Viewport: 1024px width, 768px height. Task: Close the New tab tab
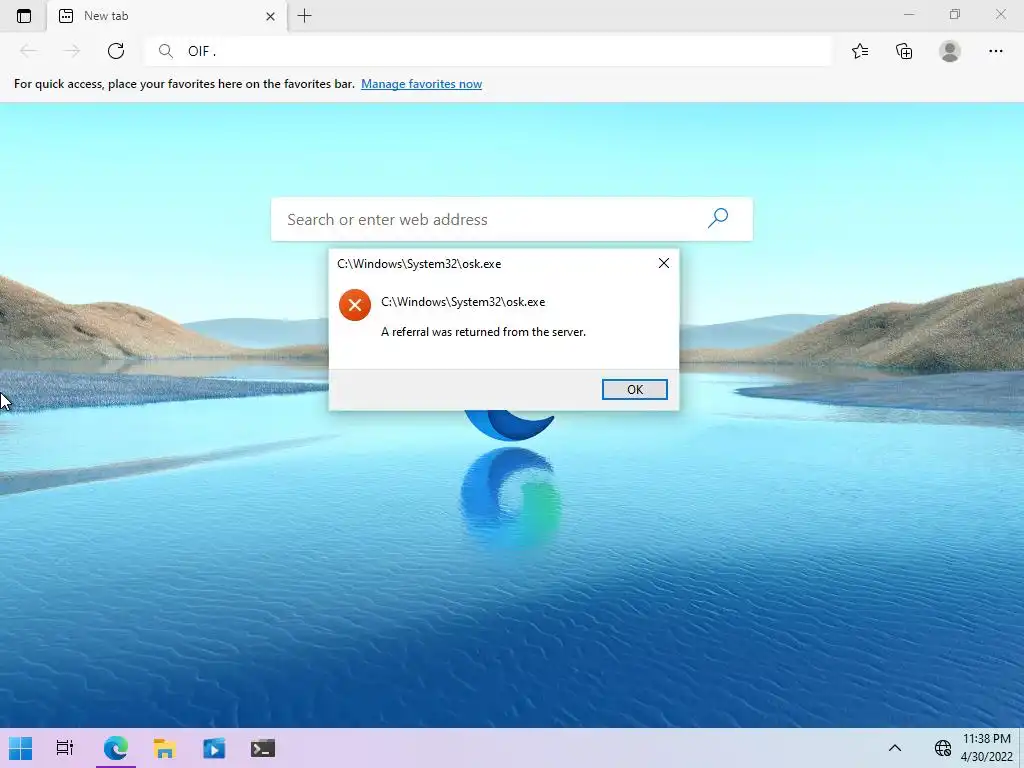click(270, 16)
